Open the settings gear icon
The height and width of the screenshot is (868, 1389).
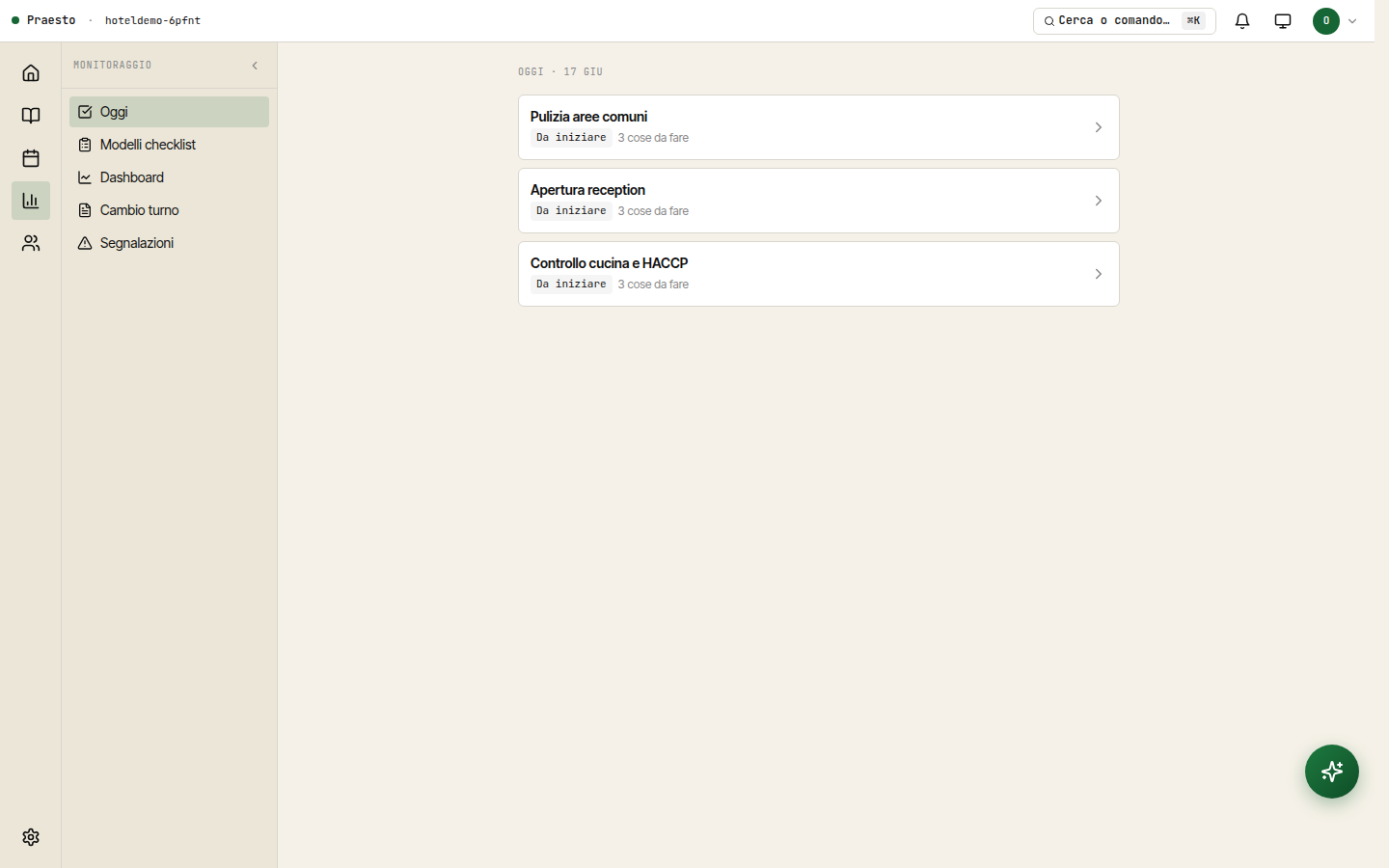31,837
